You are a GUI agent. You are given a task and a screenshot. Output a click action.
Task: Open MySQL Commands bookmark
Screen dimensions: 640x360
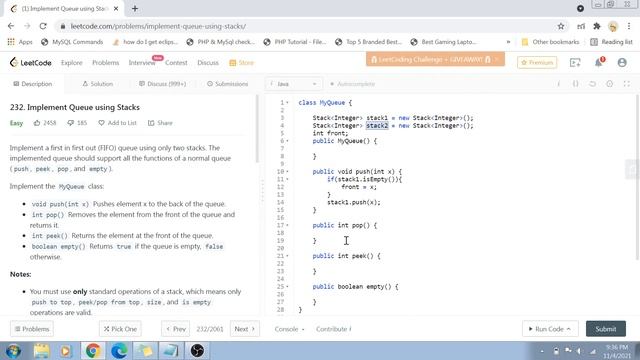coord(72,42)
